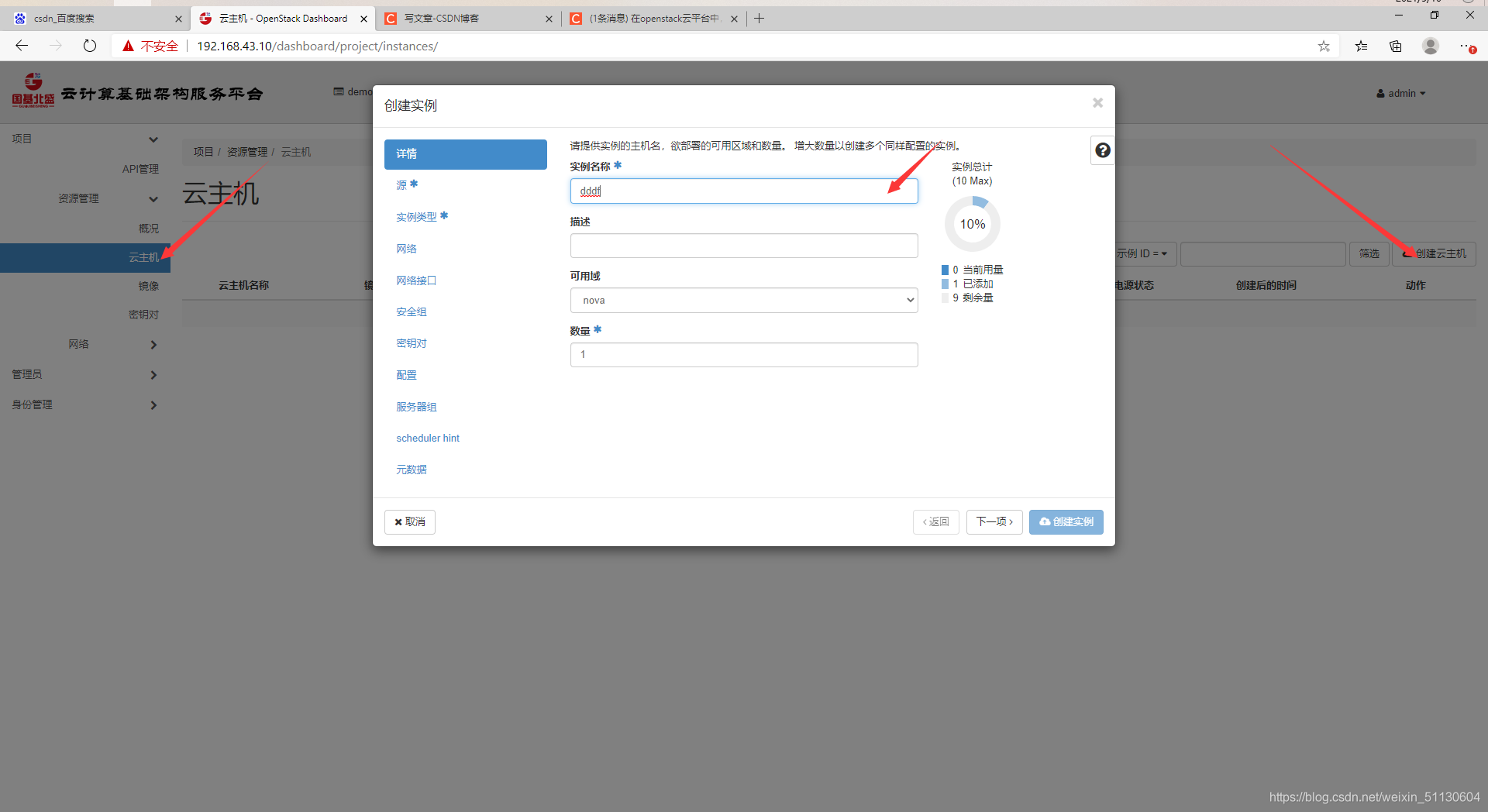Screen dimensions: 1488x812
Task: Click the 实例名称 input field
Action: point(744,191)
